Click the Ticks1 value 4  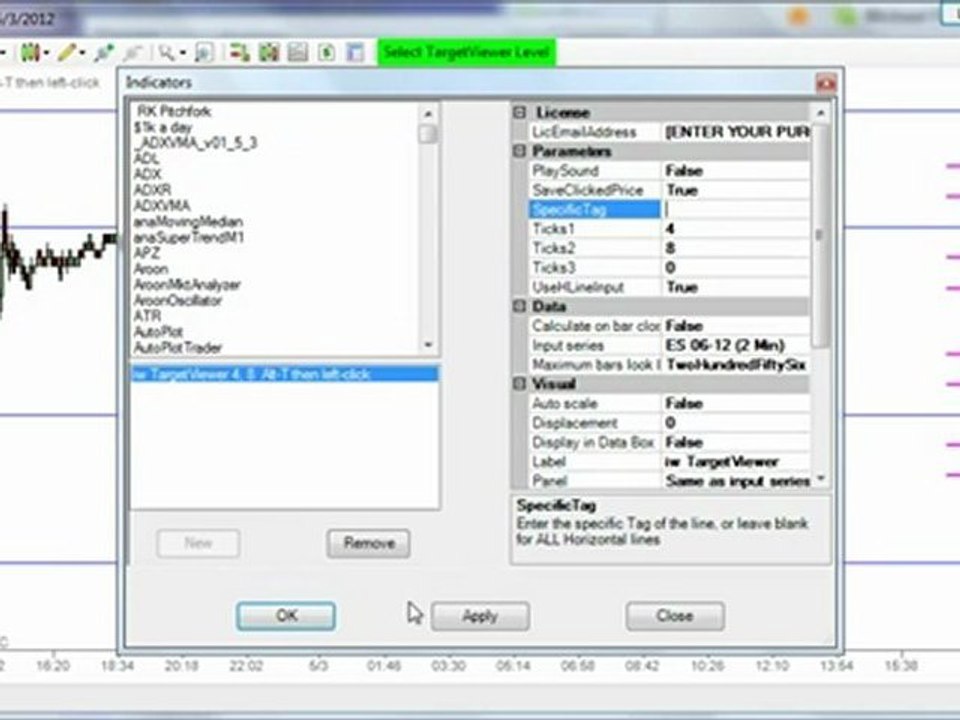(737, 229)
